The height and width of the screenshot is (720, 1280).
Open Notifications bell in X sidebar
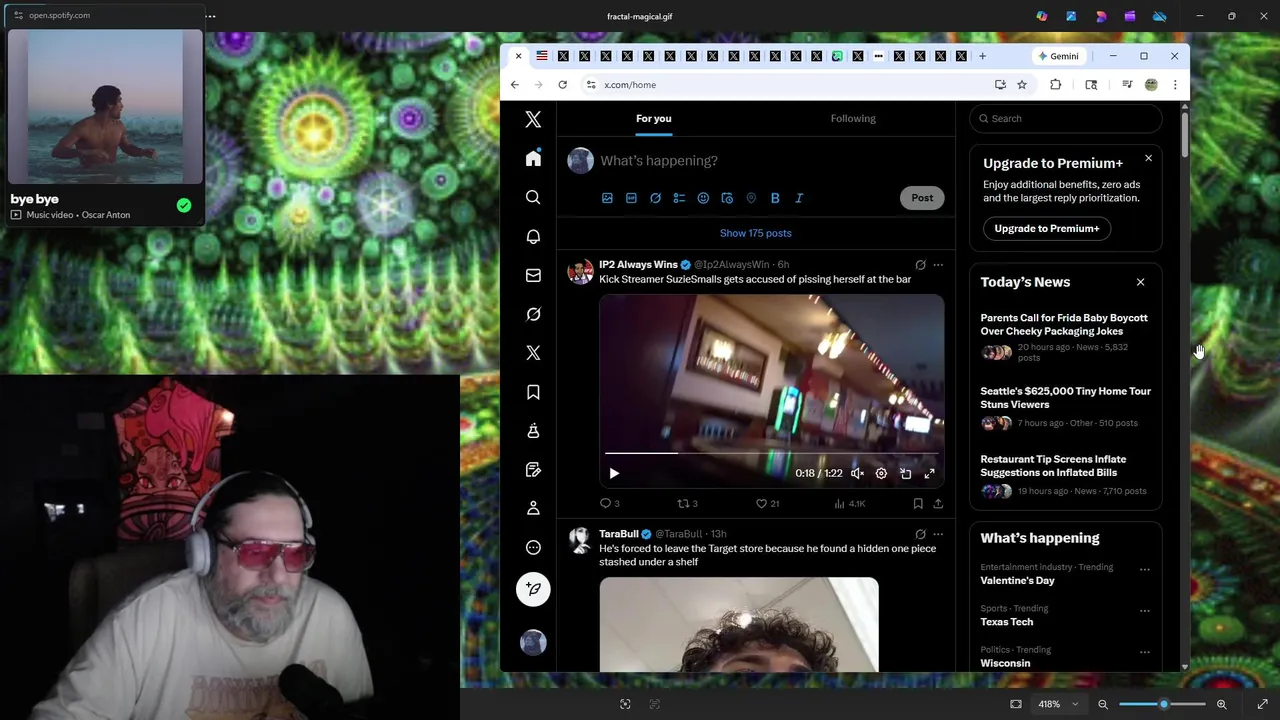(x=533, y=237)
